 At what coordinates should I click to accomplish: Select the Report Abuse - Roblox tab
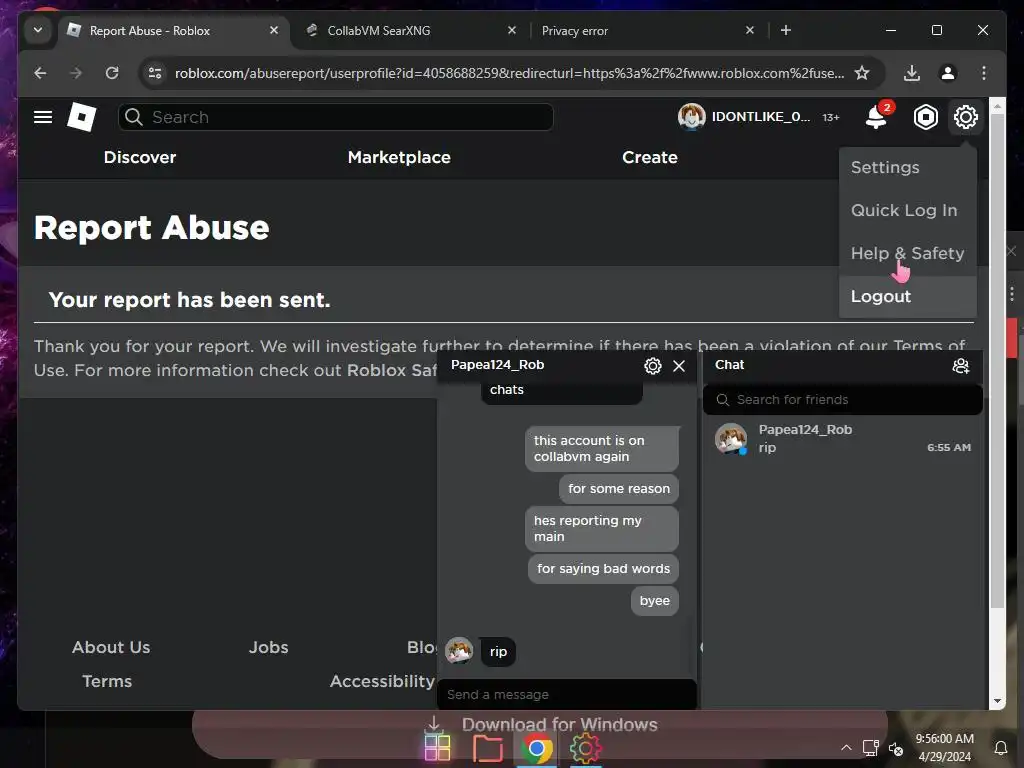point(150,31)
